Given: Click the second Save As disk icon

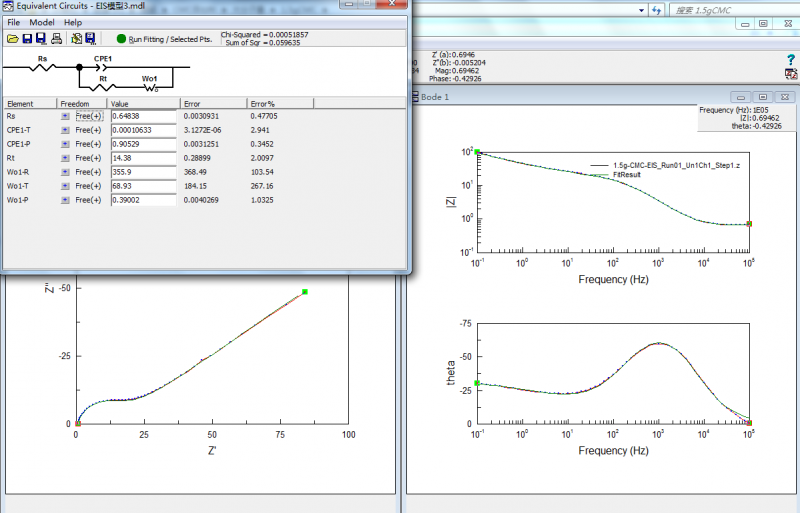Looking at the screenshot, I should pos(41,39).
